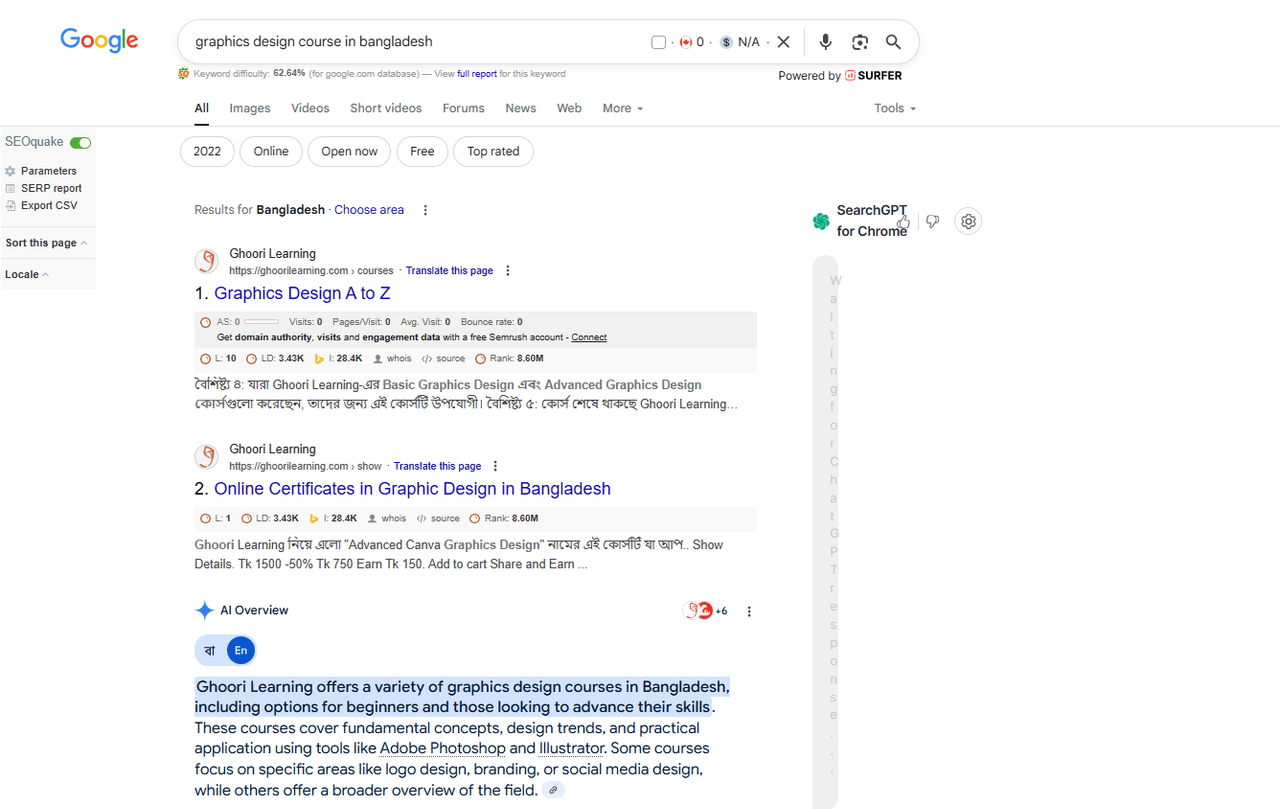Open search by image camera icon
This screenshot has height=809, width=1280.
coord(860,42)
